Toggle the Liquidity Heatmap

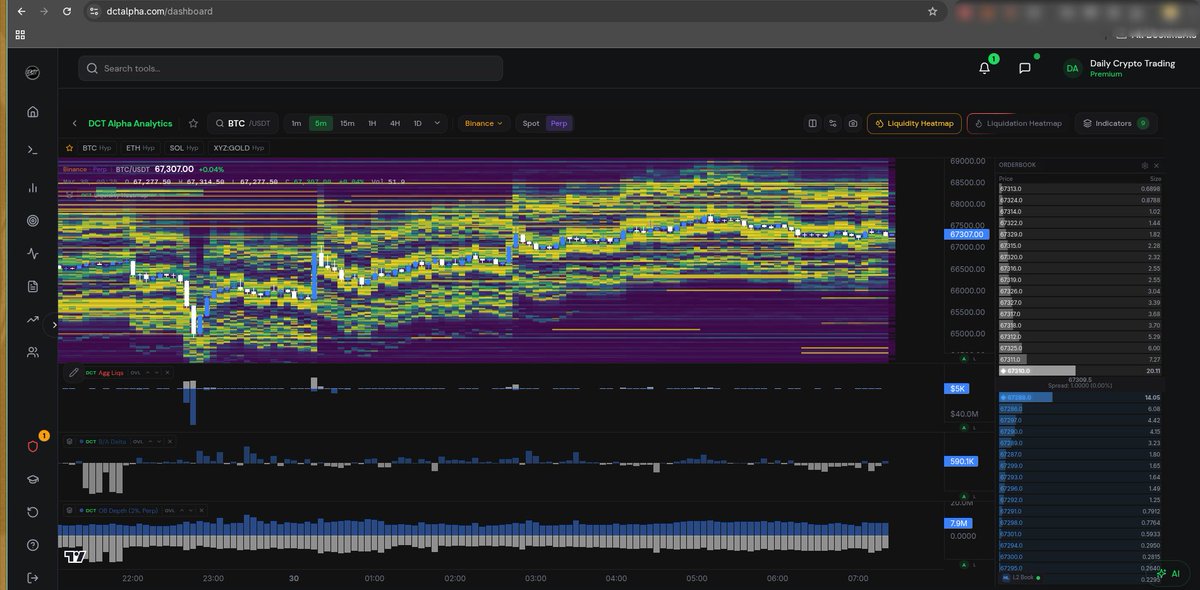(914, 123)
